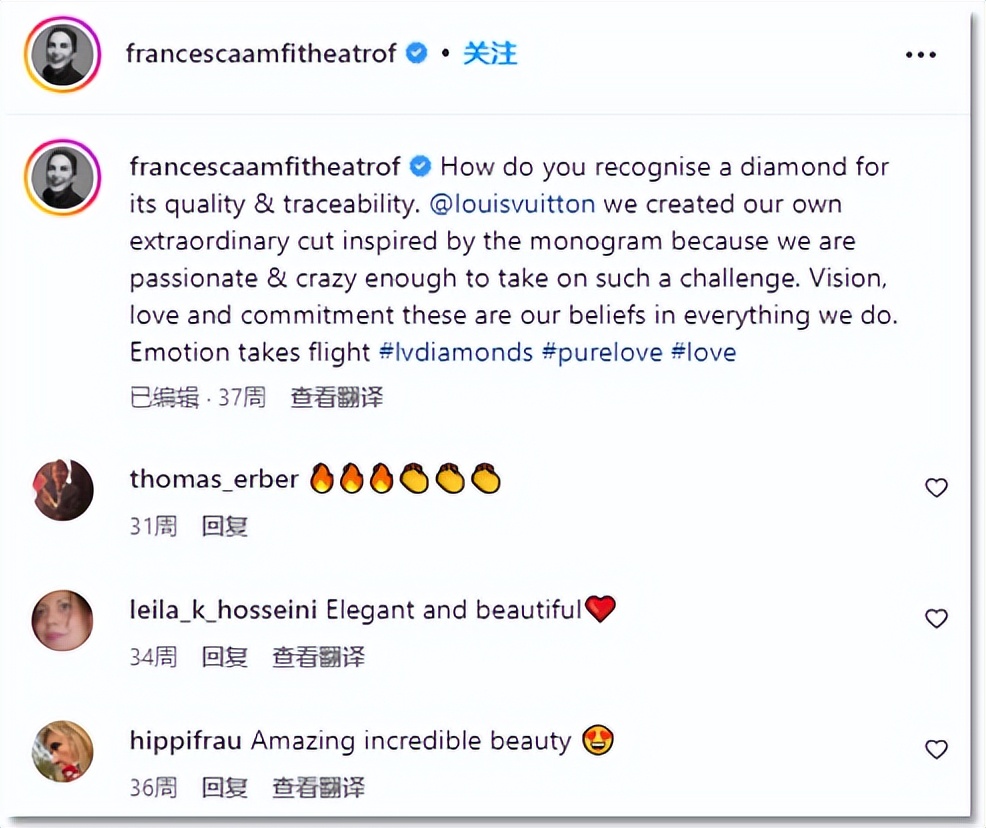
Task: Click the verified badge next to francescaamfitheatrof
Action: [415, 53]
